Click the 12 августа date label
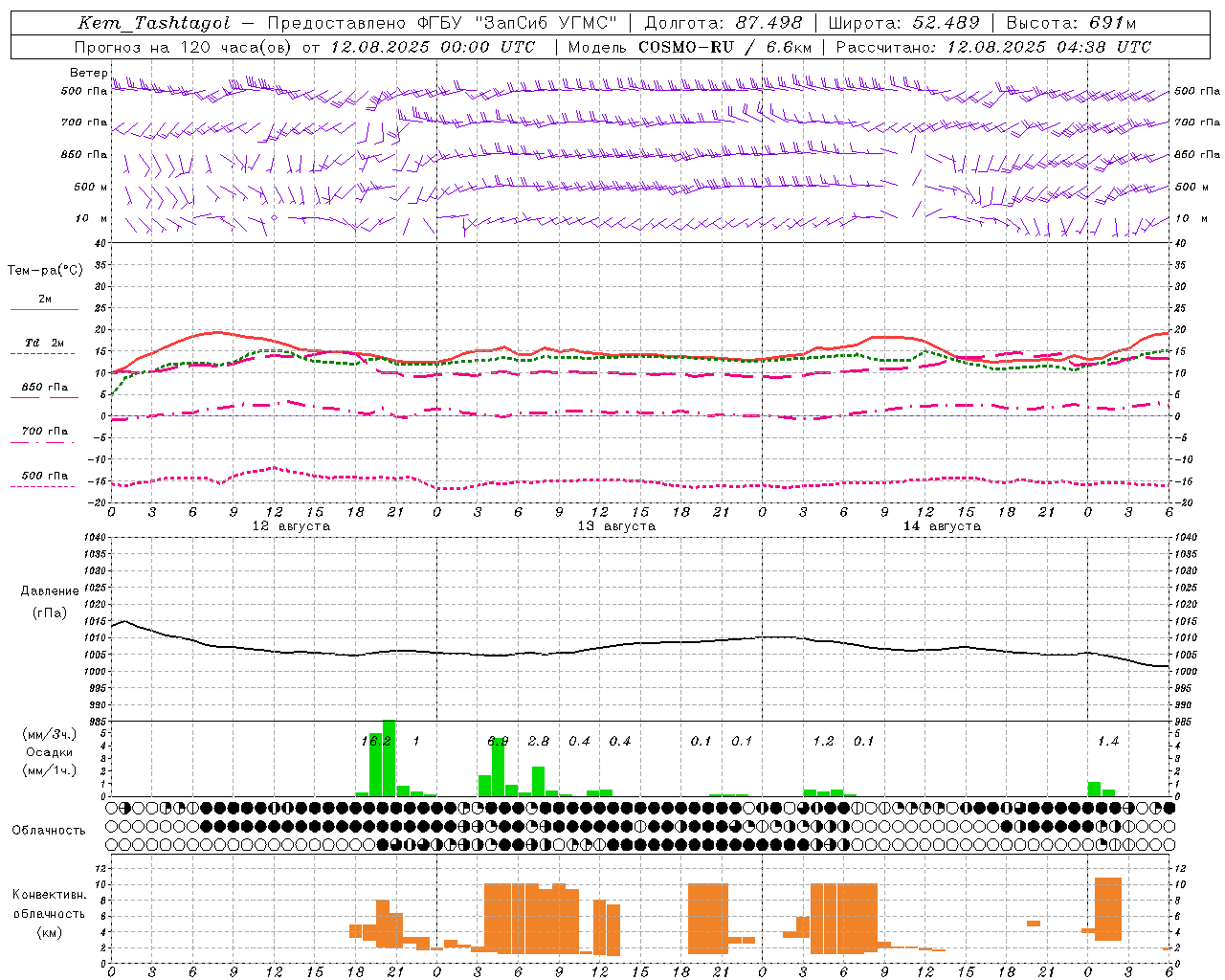Screen dimensions: 1225x980 pyautogui.click(x=291, y=526)
